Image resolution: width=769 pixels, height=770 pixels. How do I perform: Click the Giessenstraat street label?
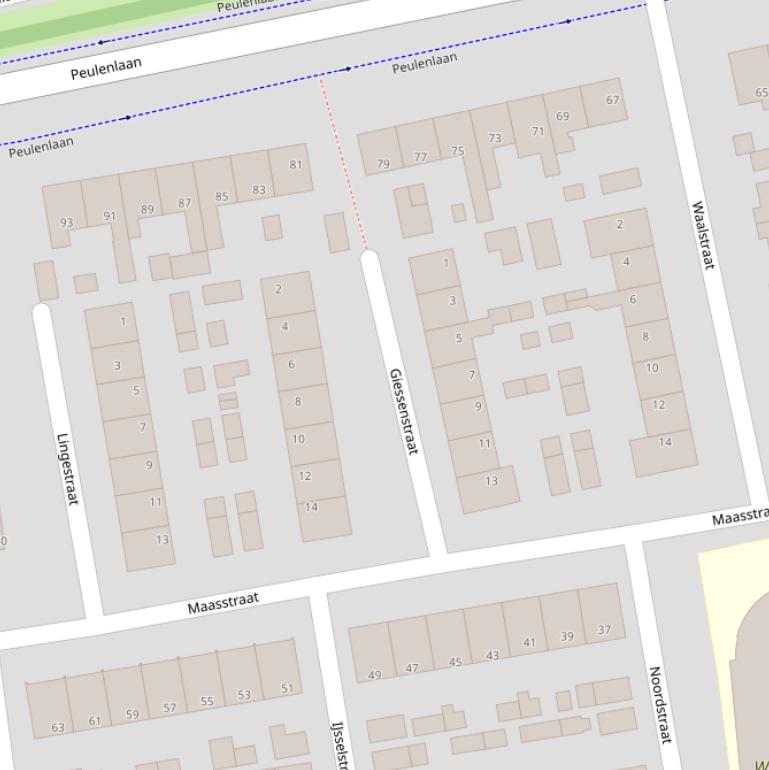[402, 412]
